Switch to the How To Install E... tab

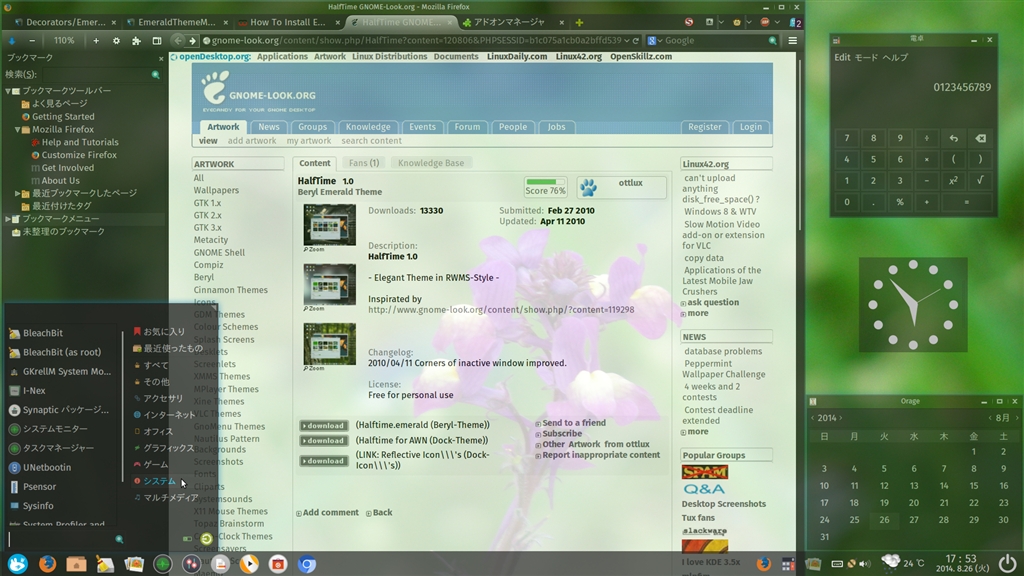289,22
